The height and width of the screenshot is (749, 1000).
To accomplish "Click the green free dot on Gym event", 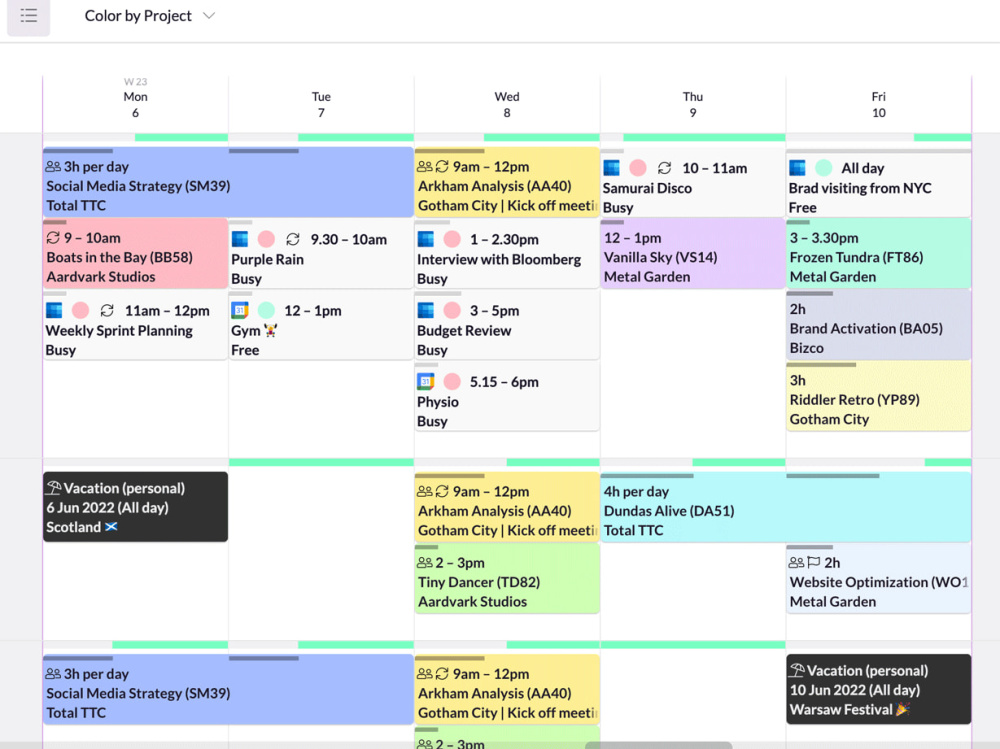I will point(267,311).
